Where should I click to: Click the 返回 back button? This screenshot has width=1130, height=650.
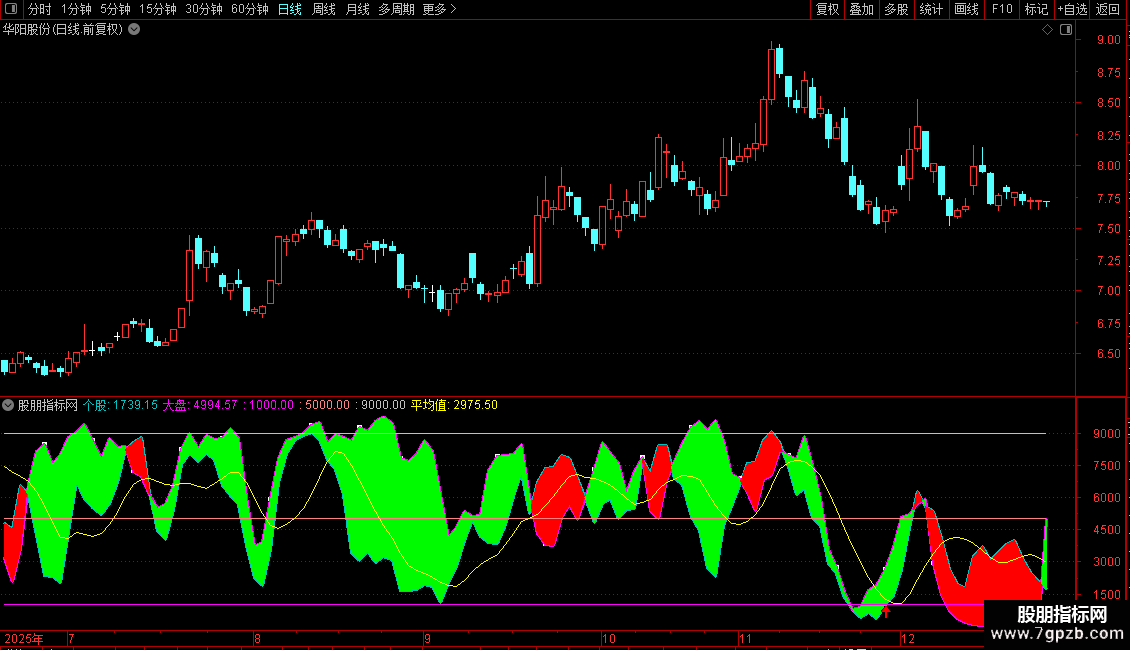1108,9
